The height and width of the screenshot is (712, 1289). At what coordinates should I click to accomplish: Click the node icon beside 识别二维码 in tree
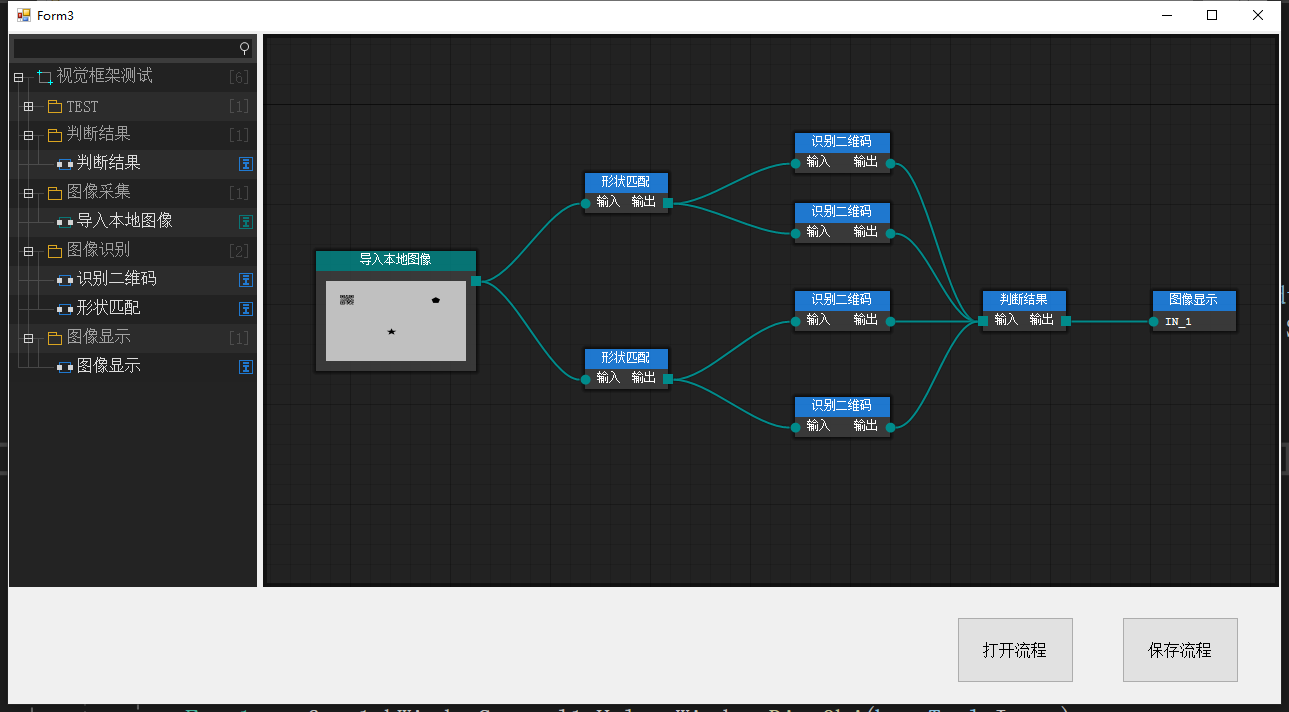tap(65, 280)
